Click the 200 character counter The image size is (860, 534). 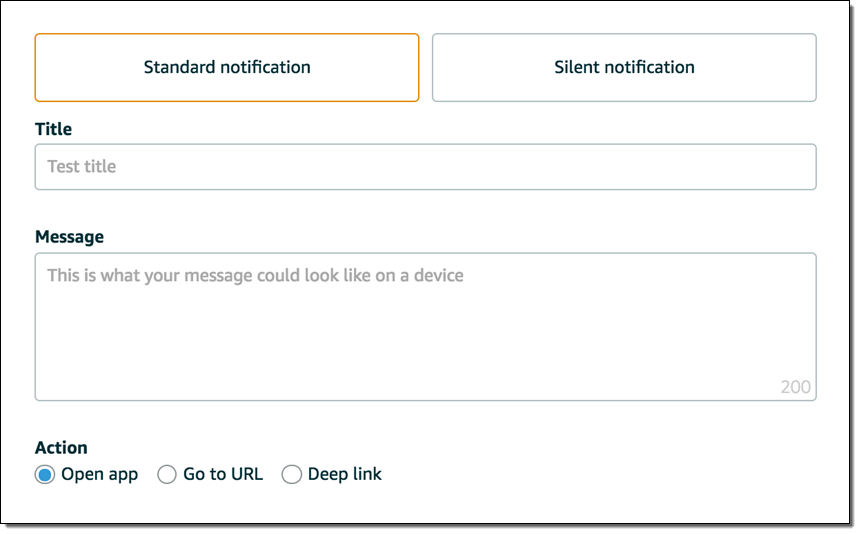coord(795,387)
